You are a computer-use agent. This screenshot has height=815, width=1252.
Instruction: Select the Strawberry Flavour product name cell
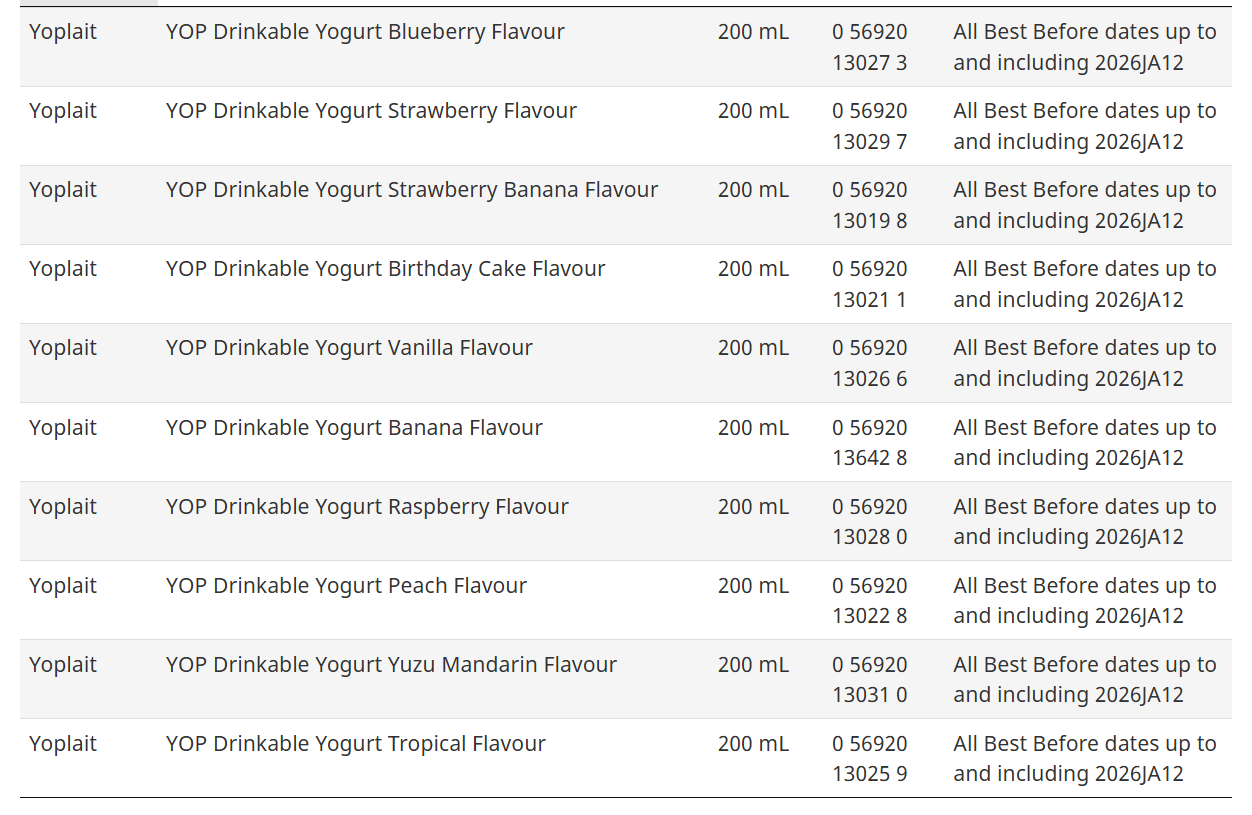pyautogui.click(x=371, y=111)
